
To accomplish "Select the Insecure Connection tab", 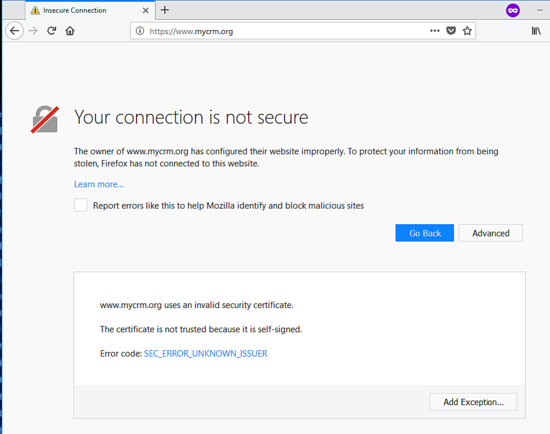I will click(x=90, y=11).
